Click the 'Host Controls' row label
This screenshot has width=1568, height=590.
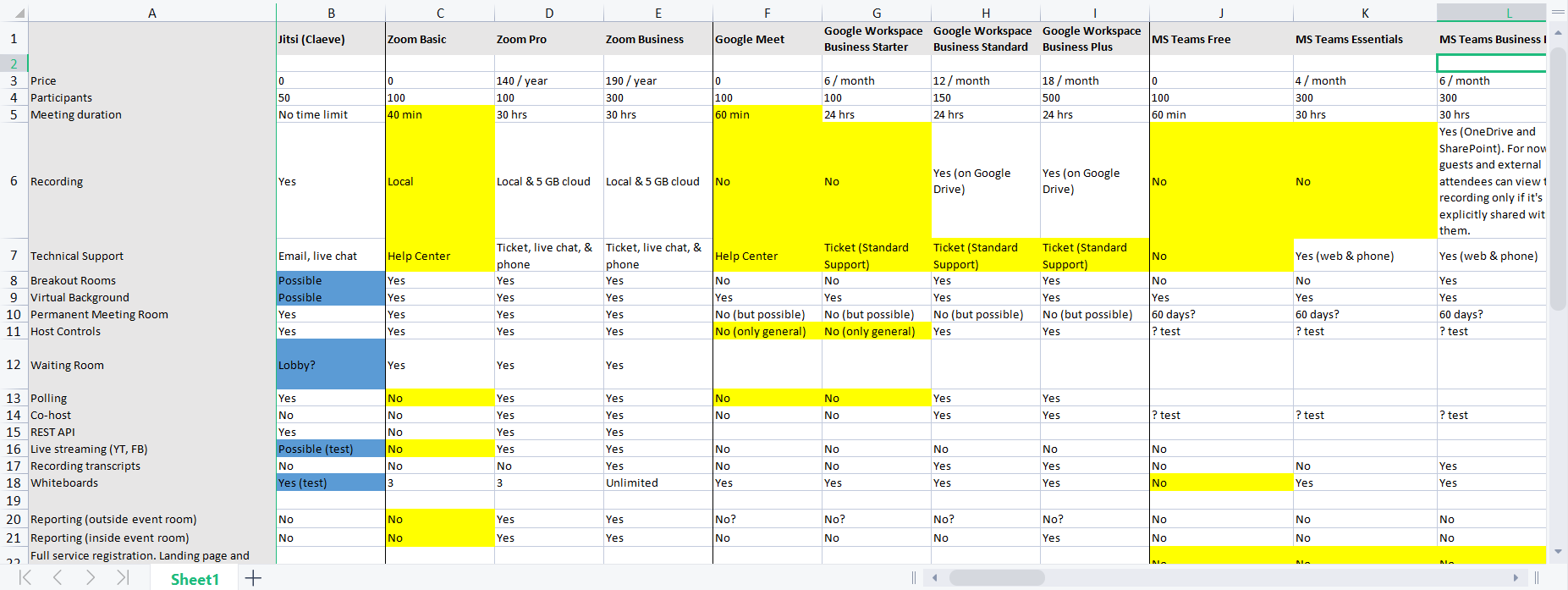tap(152, 331)
